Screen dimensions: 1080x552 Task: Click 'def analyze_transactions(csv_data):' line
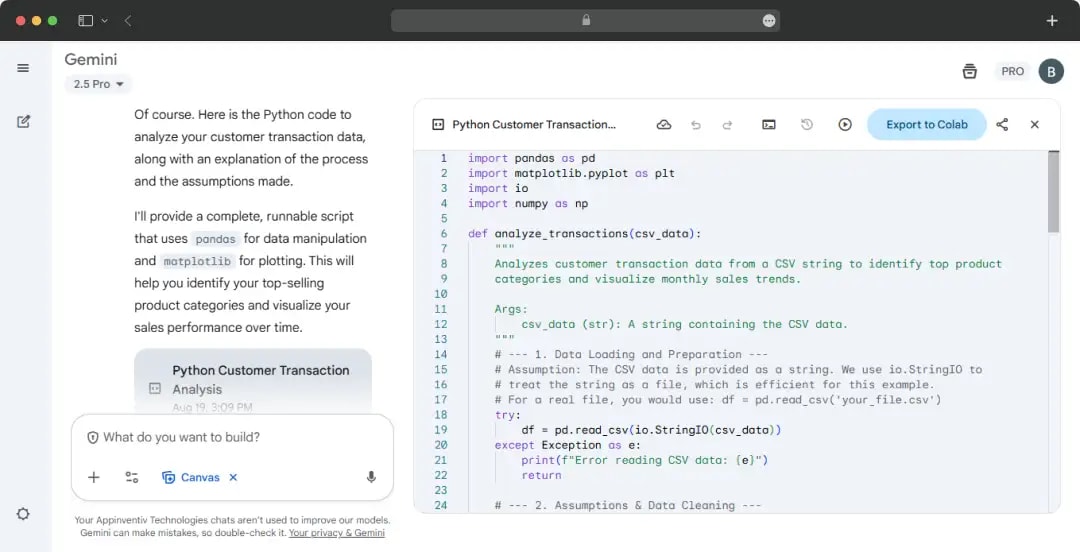pos(584,234)
